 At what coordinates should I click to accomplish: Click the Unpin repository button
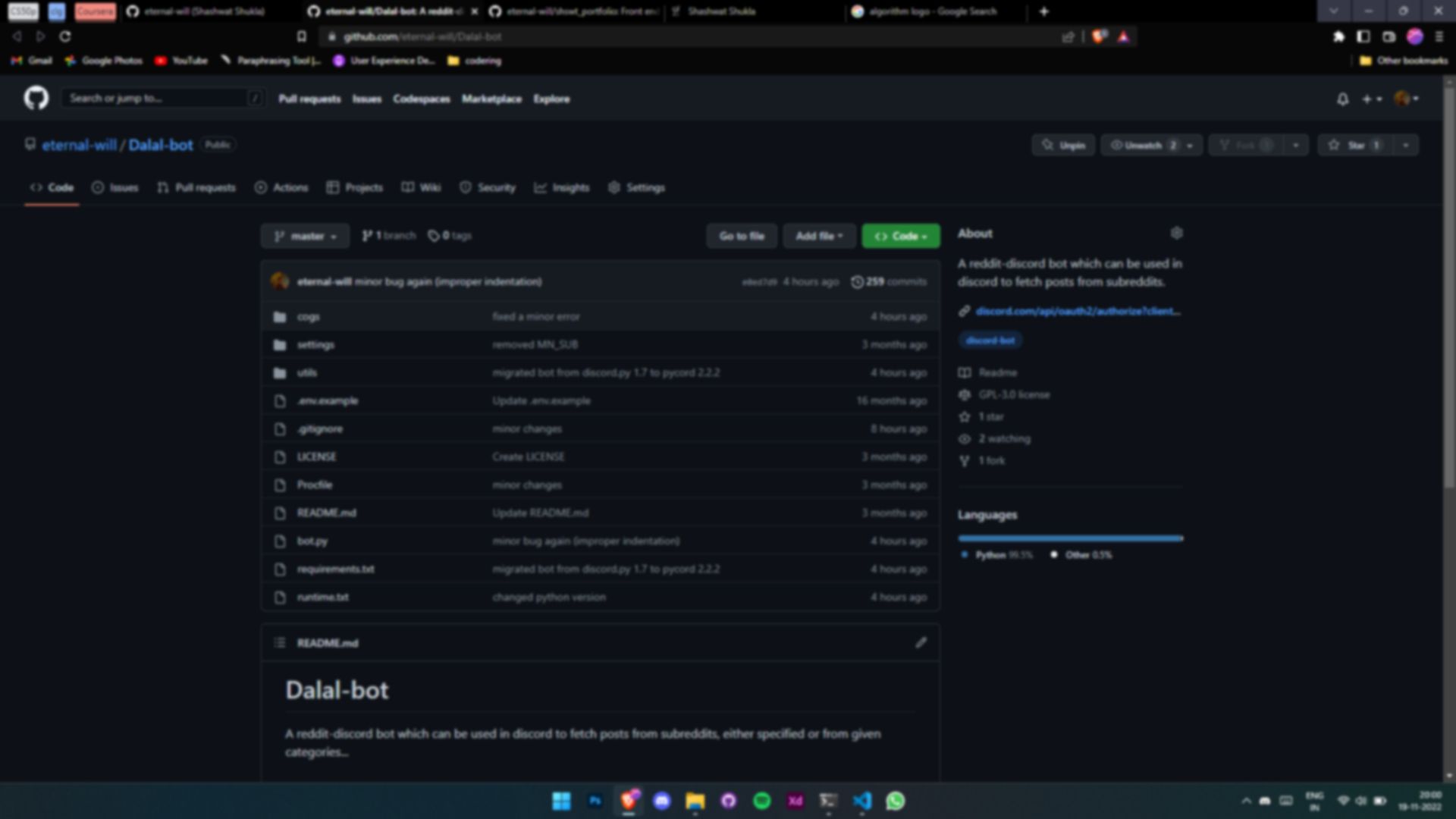[1063, 146]
